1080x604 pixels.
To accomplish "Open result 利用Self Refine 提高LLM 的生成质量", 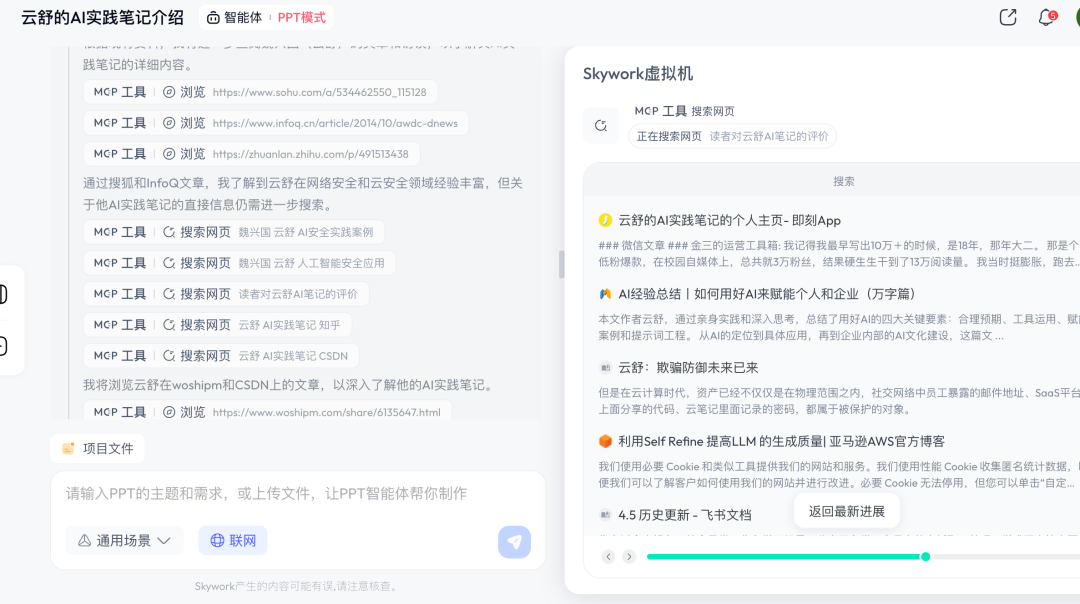I will tap(782, 441).
